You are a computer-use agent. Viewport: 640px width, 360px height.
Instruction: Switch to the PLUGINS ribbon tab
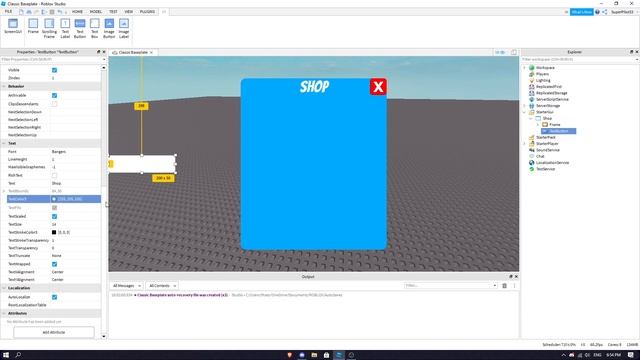click(x=147, y=12)
